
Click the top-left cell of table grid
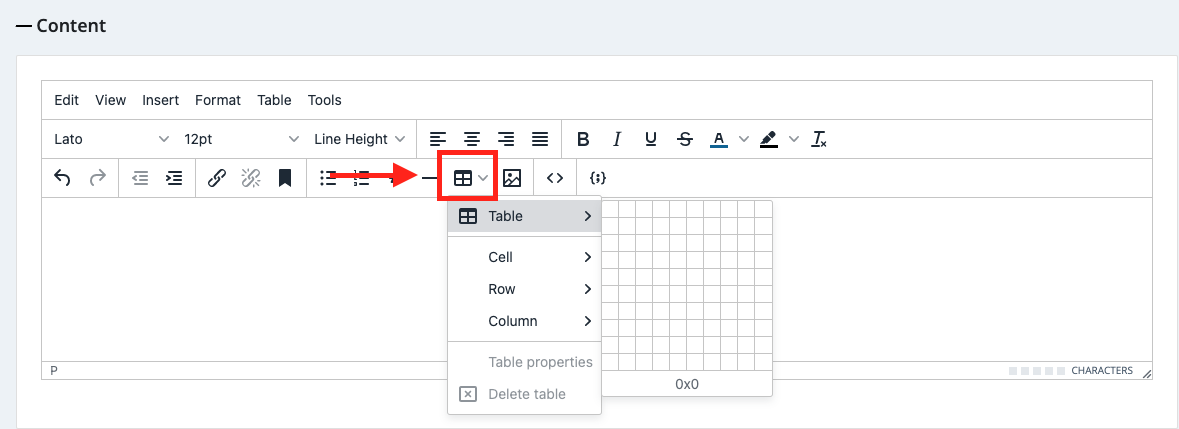tap(610, 208)
